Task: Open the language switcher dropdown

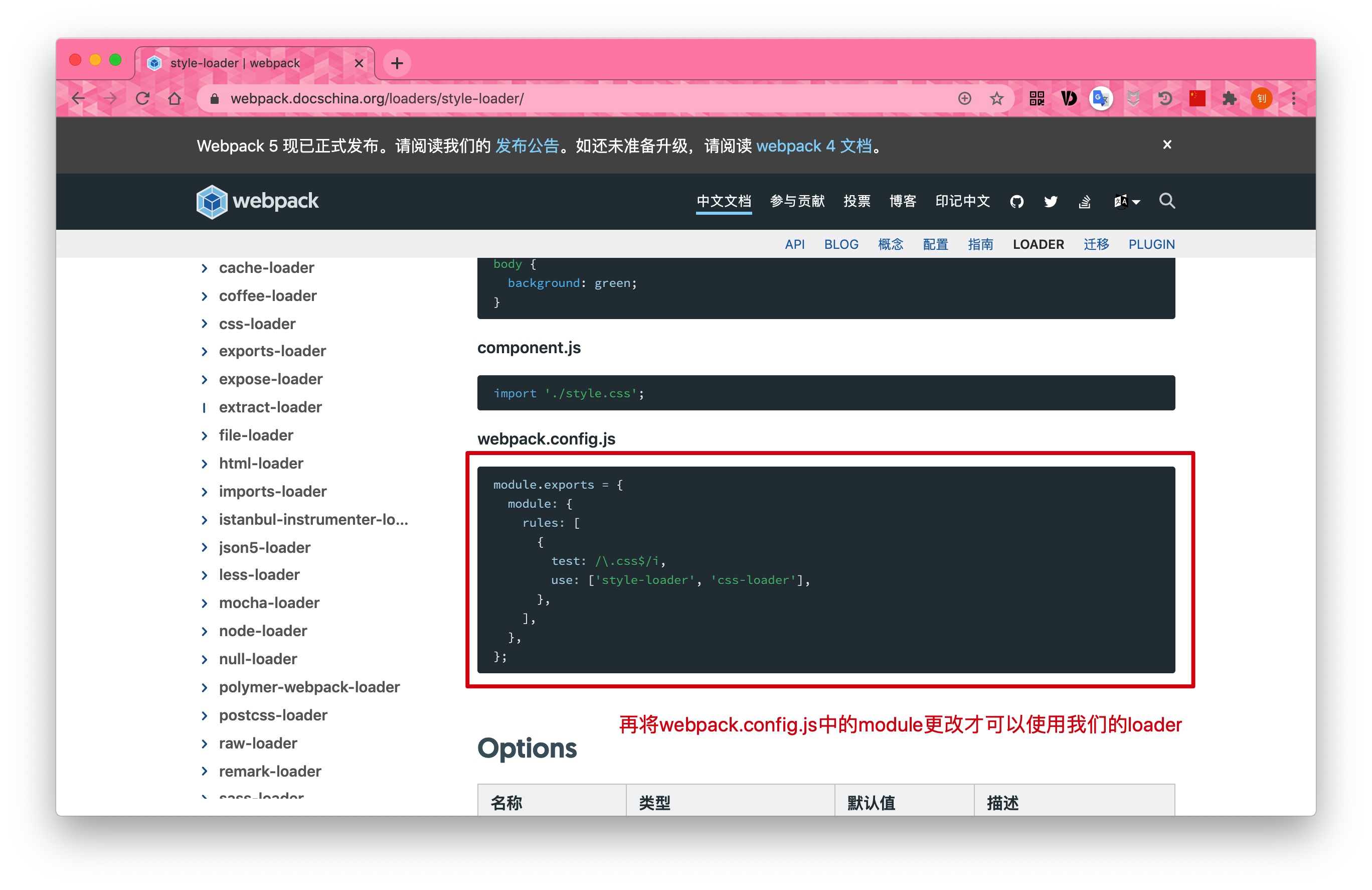Action: (x=1126, y=201)
